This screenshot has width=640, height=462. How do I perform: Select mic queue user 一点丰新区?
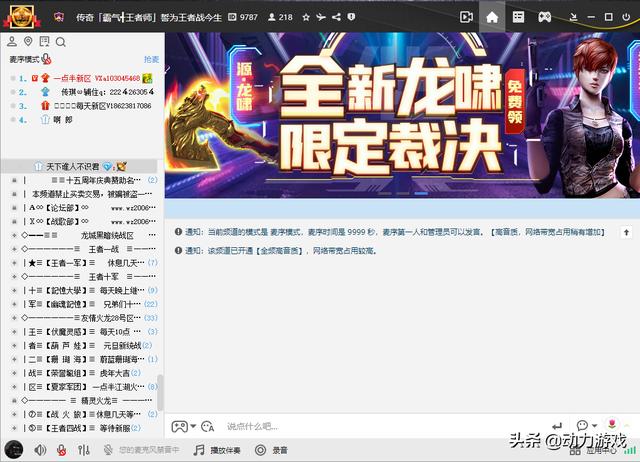coord(82,78)
